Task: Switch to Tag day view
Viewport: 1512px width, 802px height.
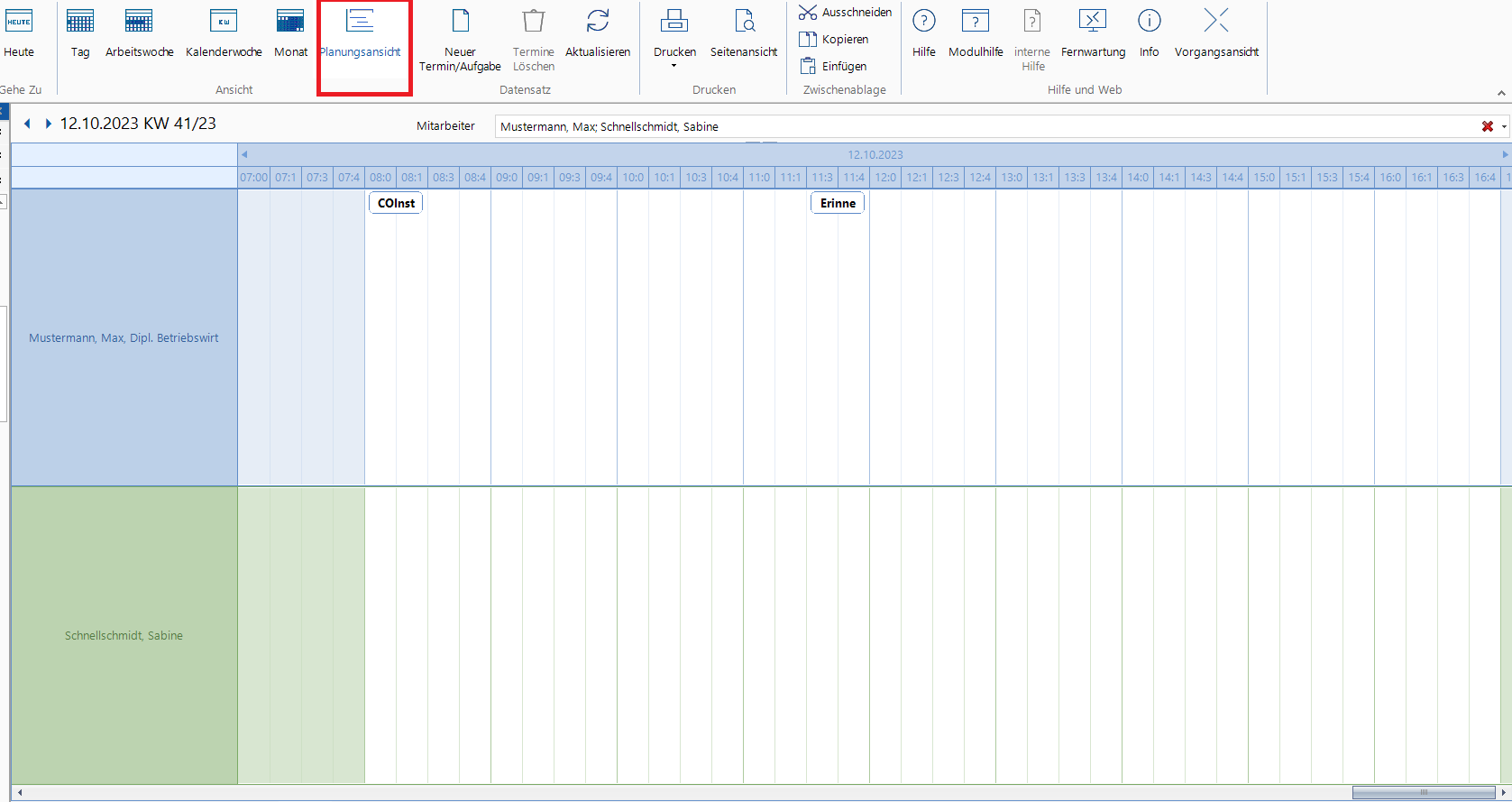Action: click(80, 32)
